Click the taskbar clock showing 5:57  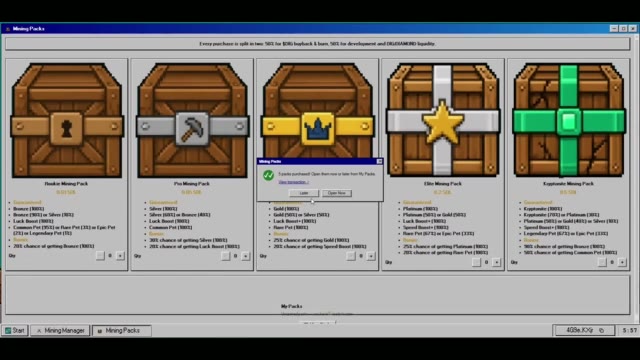[629, 330]
